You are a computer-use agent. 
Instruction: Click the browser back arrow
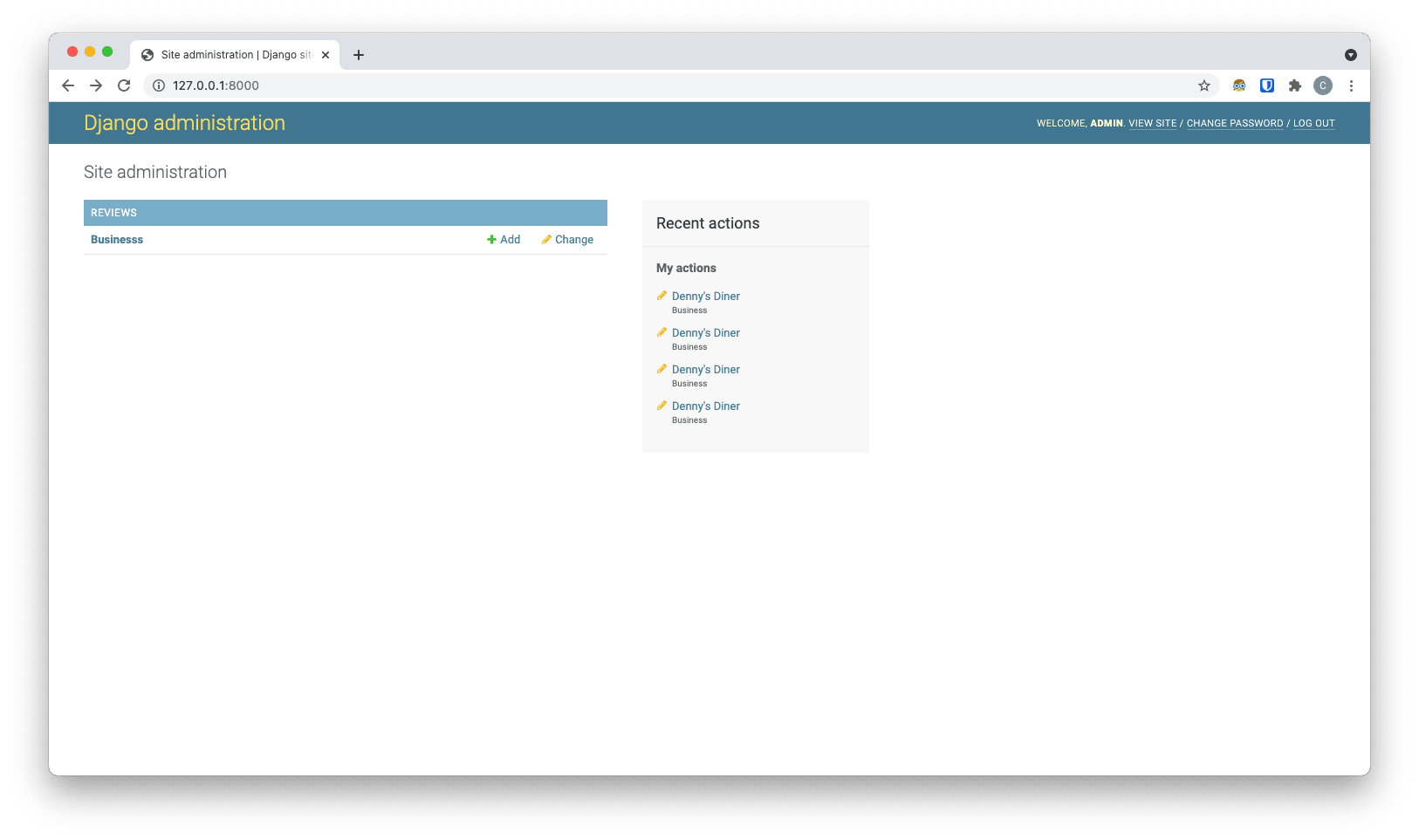[x=68, y=85]
